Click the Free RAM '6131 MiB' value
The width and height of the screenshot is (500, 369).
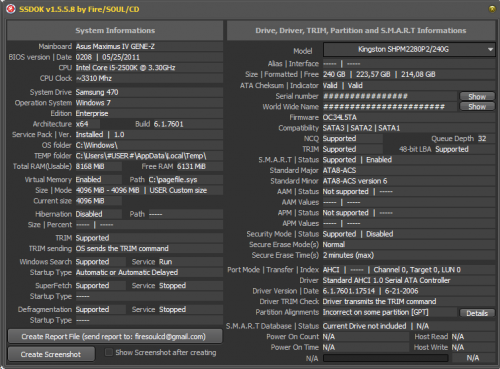(x=191, y=166)
